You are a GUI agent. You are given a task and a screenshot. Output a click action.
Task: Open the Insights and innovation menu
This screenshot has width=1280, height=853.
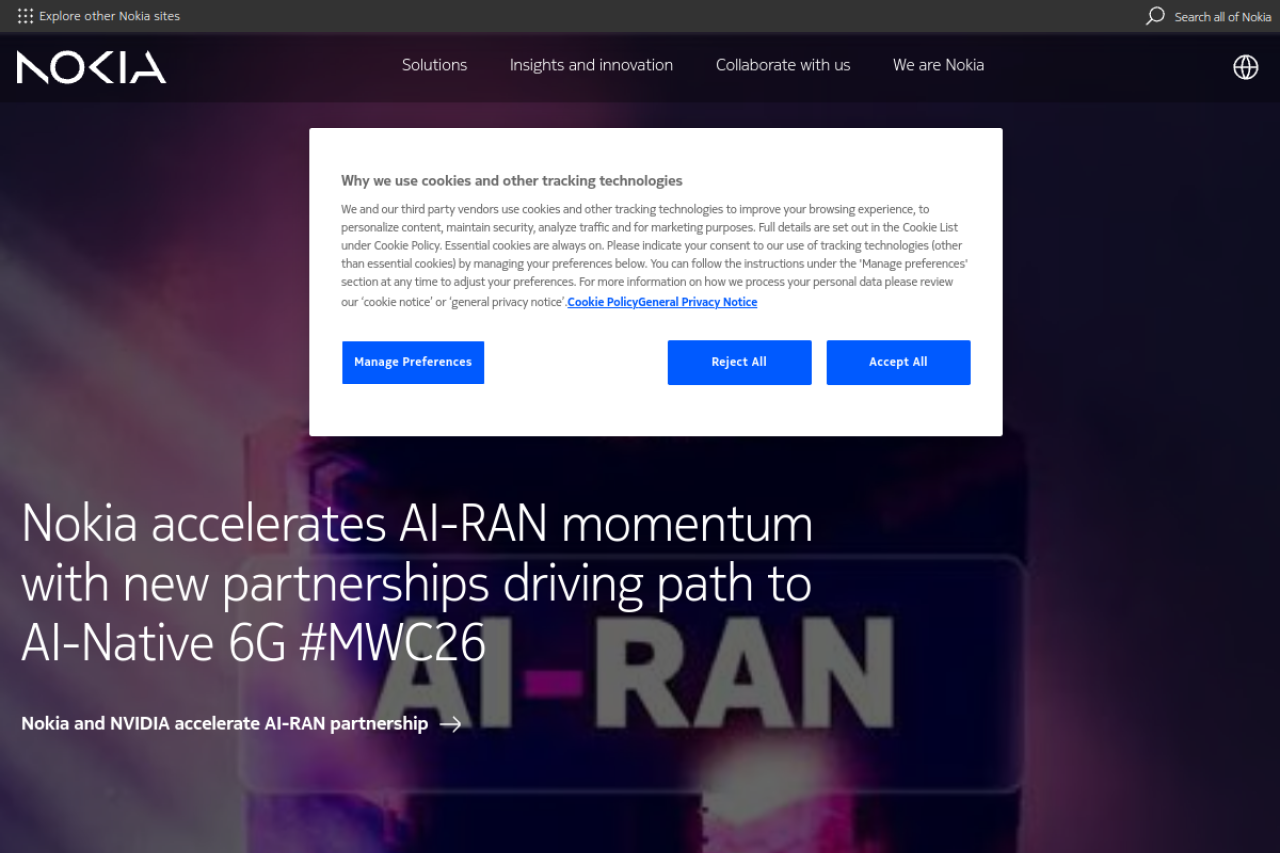591,65
